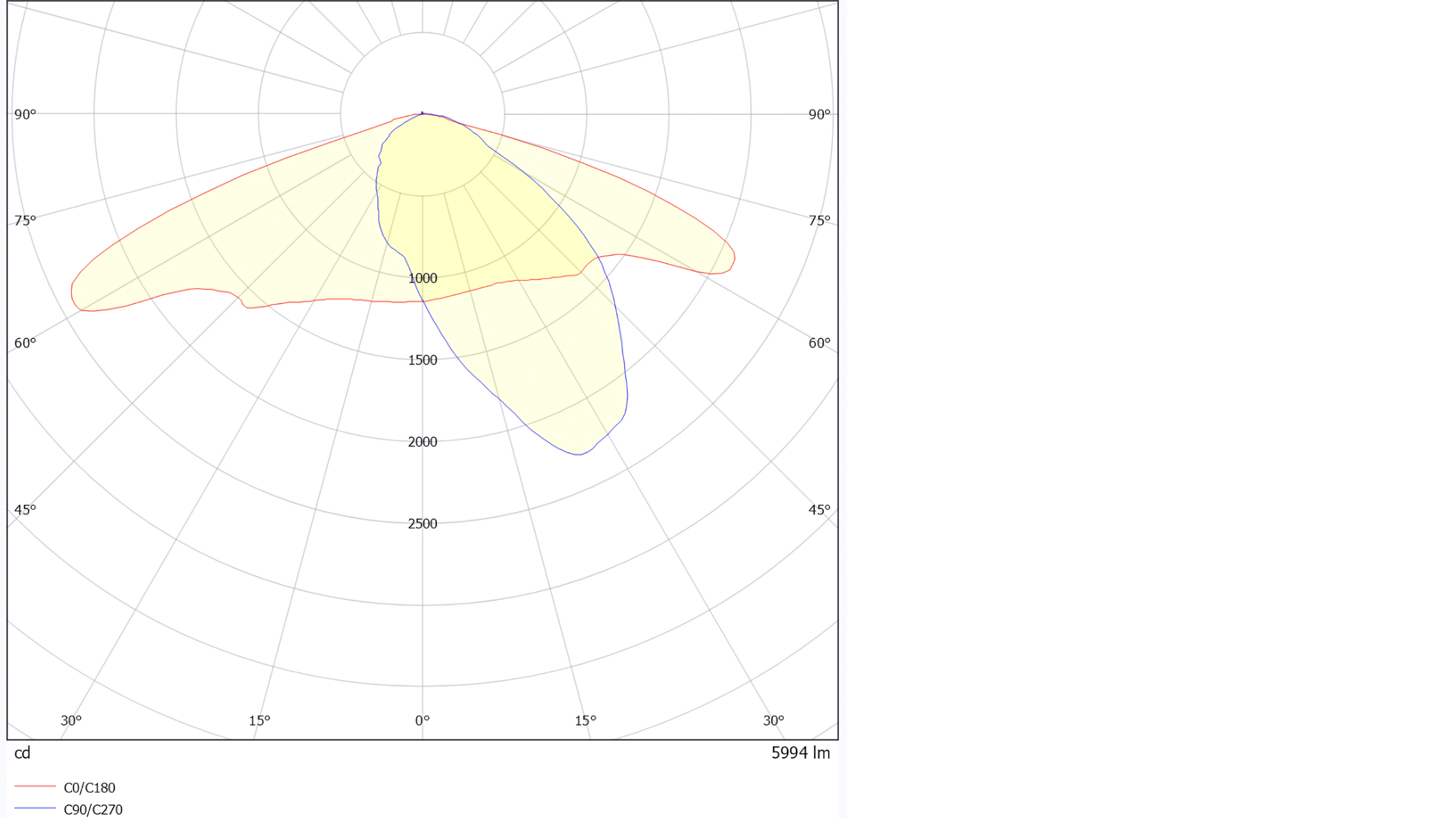Click the blue curve's lowest peak tip
This screenshot has width=1456, height=819.
coord(578,454)
